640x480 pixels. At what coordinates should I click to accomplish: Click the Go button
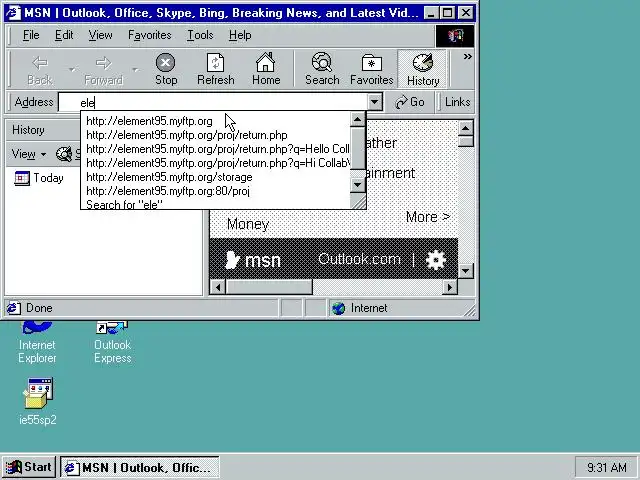[410, 102]
